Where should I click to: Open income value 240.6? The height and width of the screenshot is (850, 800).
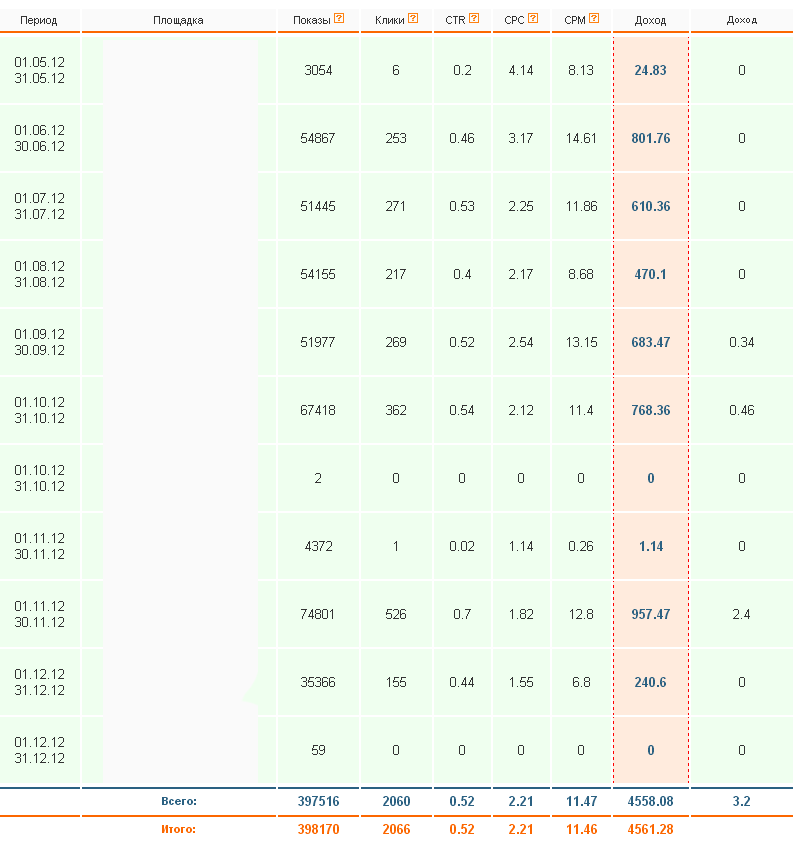650,682
